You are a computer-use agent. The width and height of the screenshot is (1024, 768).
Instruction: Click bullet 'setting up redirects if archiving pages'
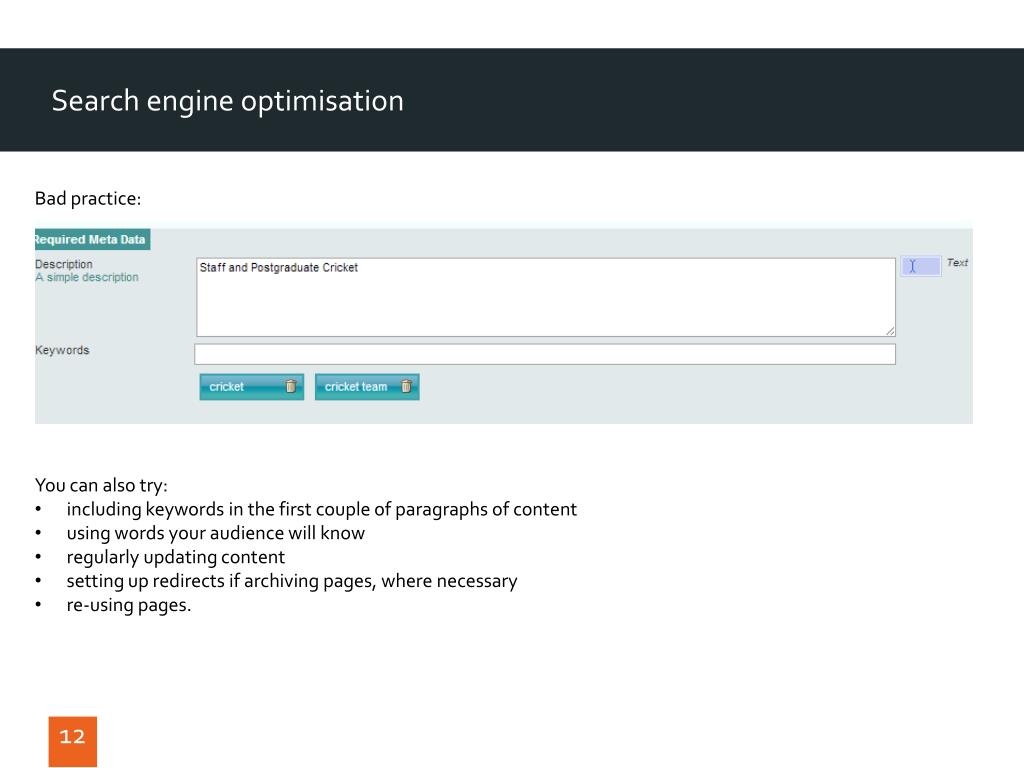292,581
